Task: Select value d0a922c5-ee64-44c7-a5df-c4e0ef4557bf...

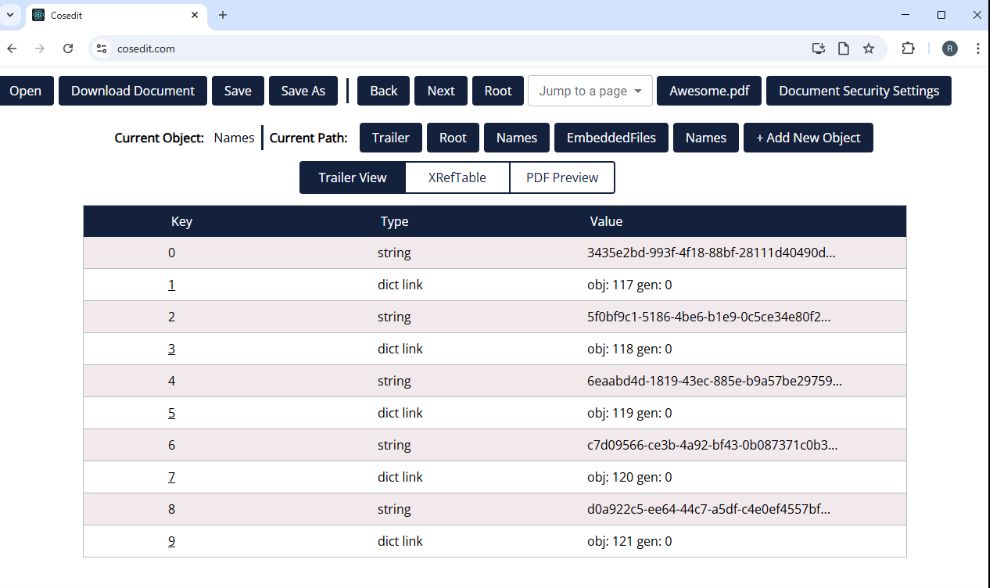Action: click(x=708, y=509)
